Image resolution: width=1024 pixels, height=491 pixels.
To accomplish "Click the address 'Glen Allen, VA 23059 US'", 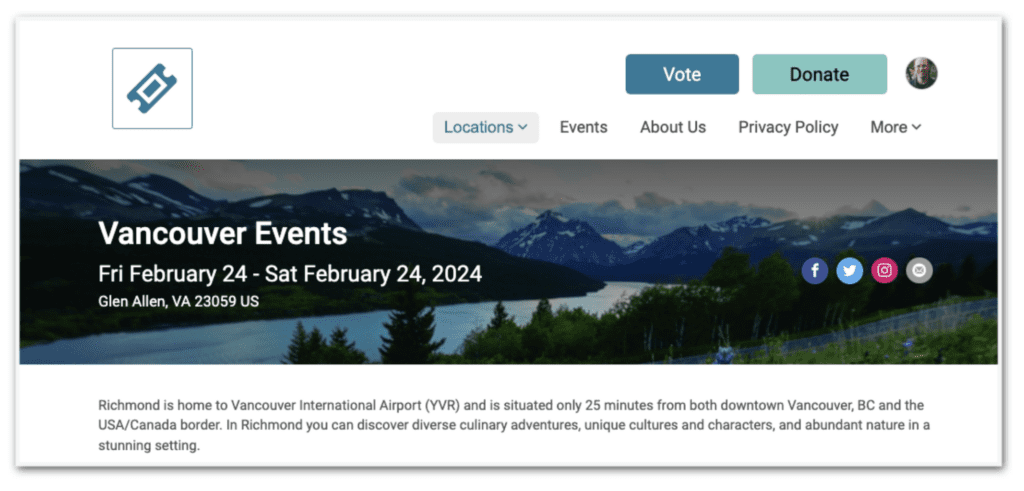I will tap(178, 302).
